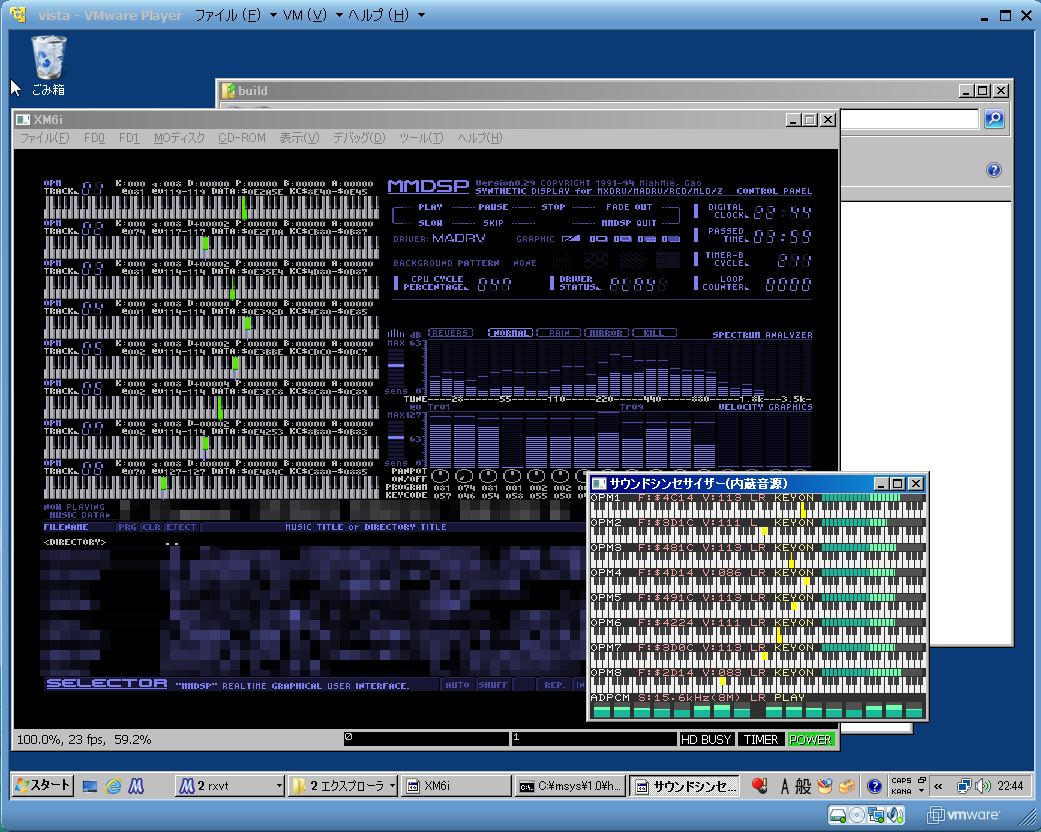Select NORMAL spectrum analyzer mode
This screenshot has height=832, width=1041.
[511, 333]
